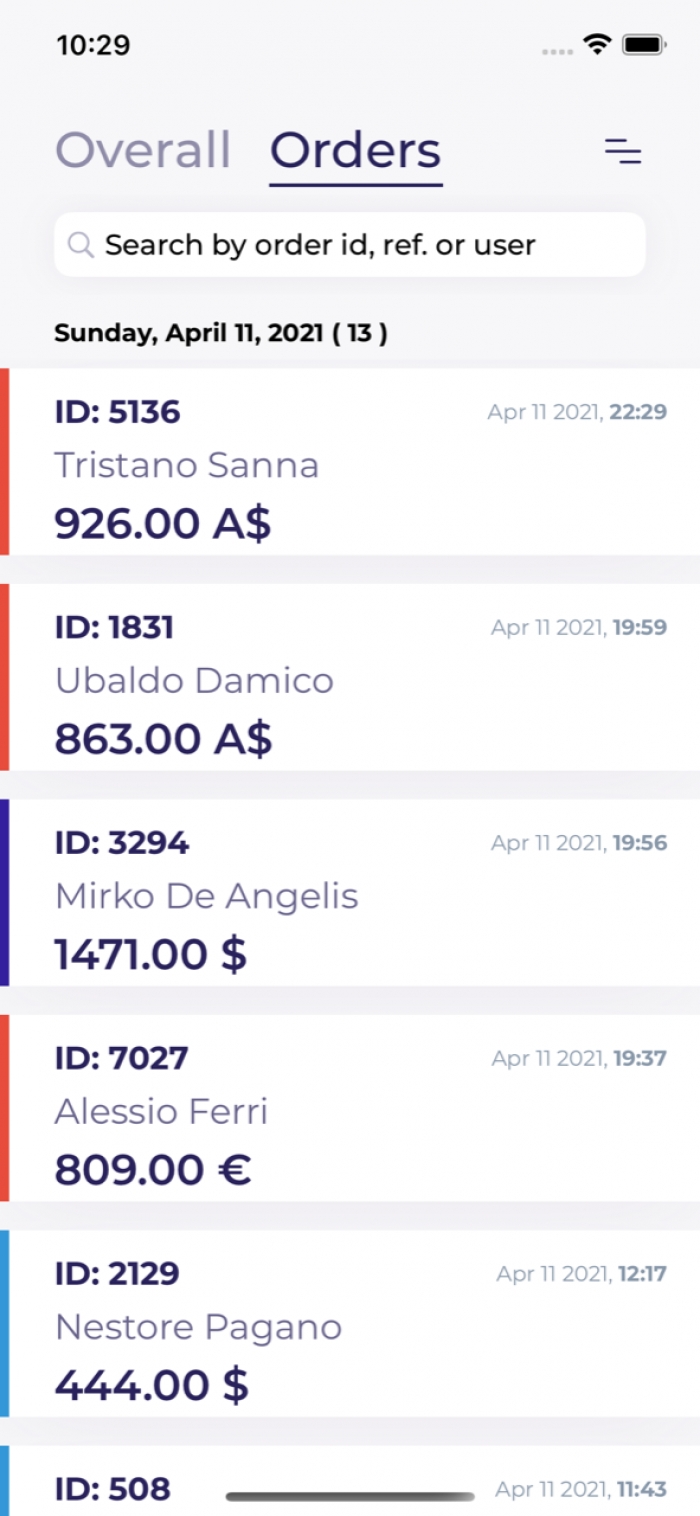Select Alessio Ferri's order card
The image size is (700, 1516).
click(350, 1108)
